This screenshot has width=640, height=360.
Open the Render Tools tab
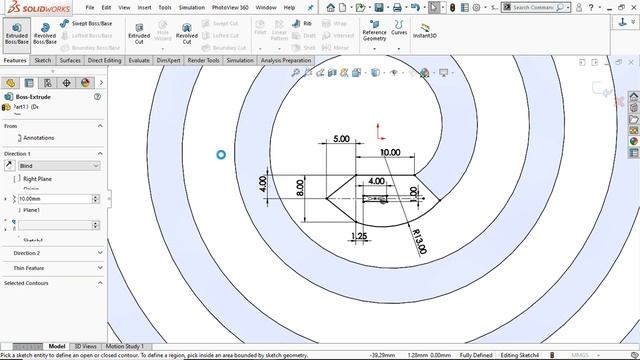pyautogui.click(x=203, y=60)
